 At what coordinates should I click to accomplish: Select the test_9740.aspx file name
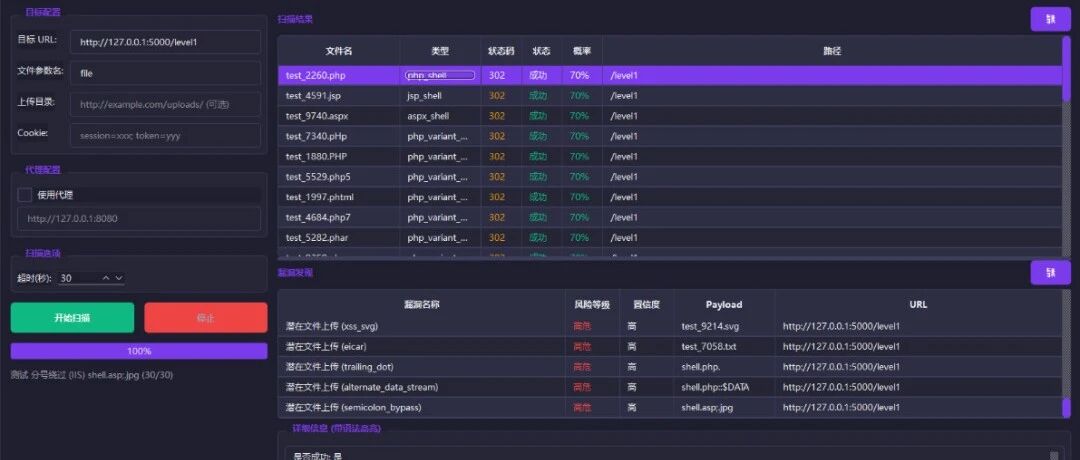[x=317, y=116]
